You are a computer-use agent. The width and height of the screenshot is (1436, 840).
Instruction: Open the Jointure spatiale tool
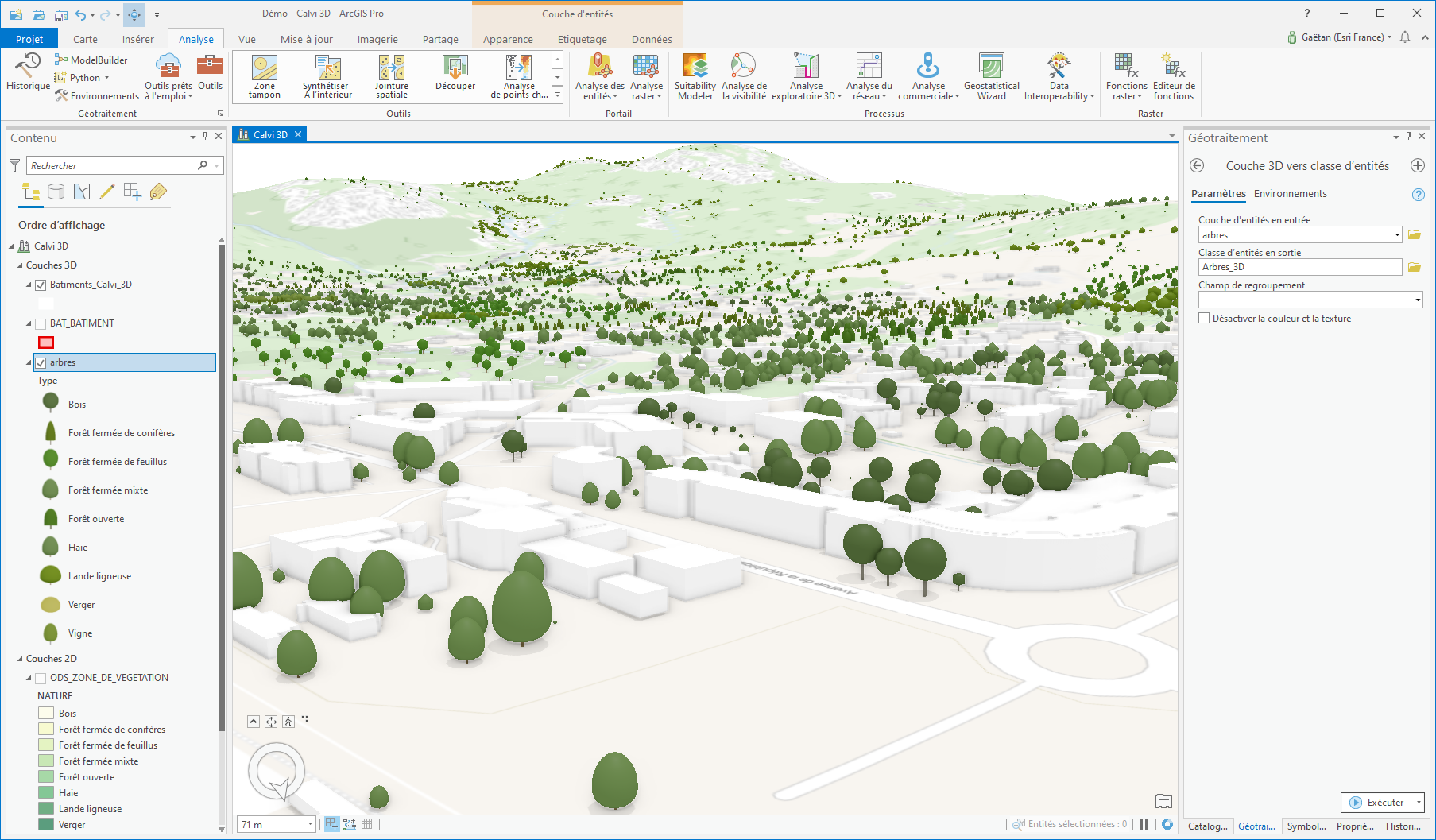(x=392, y=76)
